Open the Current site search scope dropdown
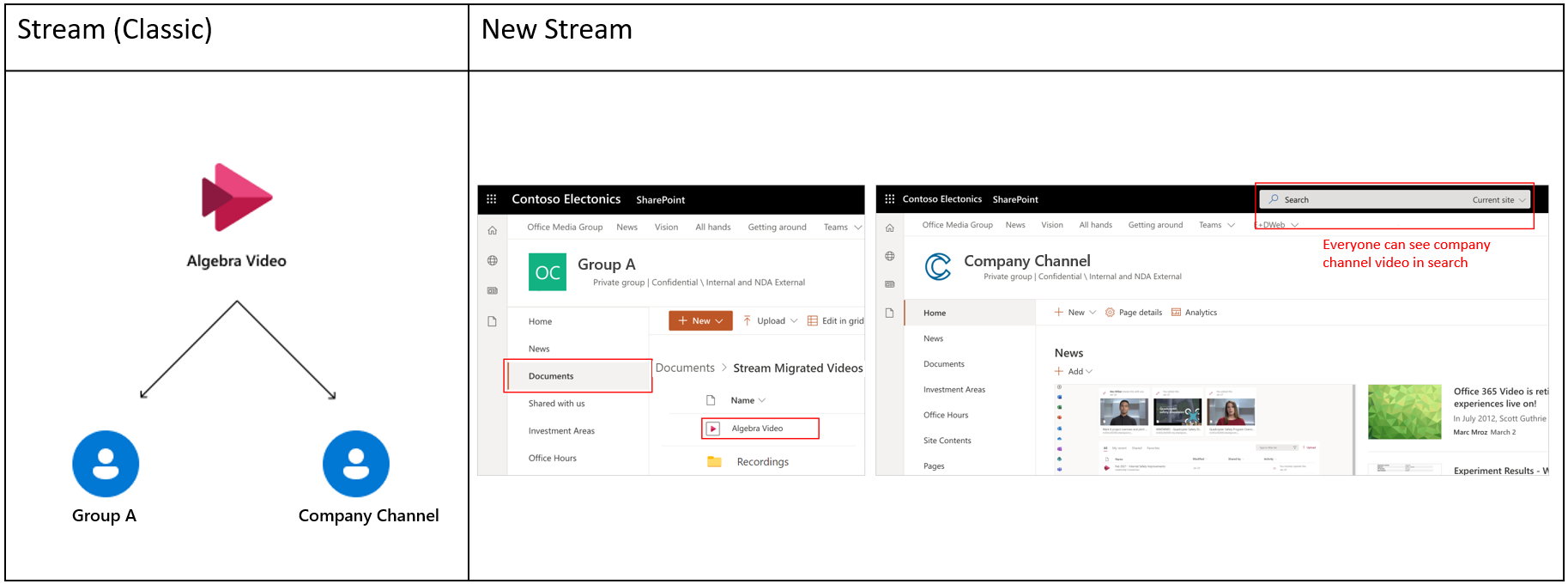The image size is (1568, 584). pos(1522,200)
